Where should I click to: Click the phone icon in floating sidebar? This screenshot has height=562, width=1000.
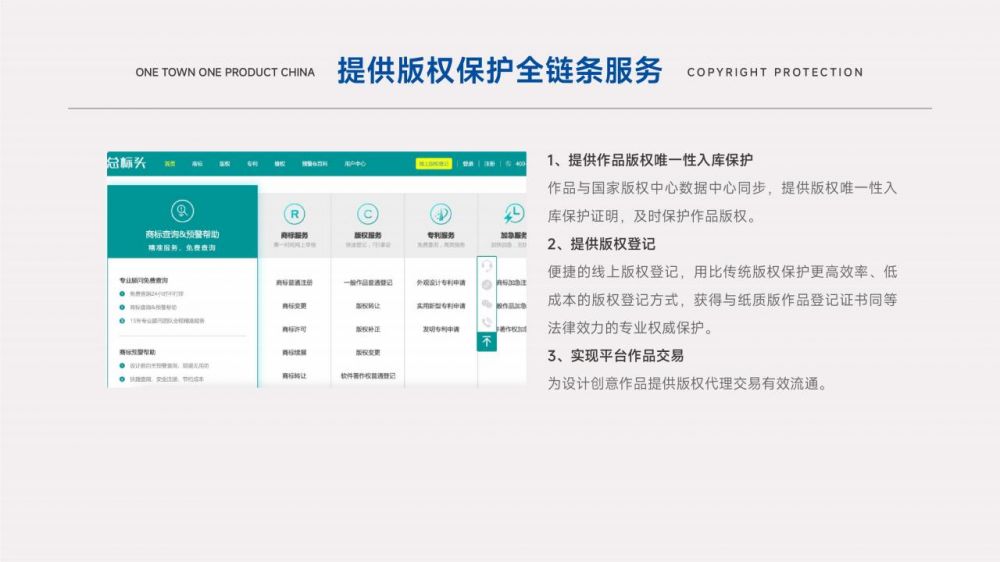[487, 322]
